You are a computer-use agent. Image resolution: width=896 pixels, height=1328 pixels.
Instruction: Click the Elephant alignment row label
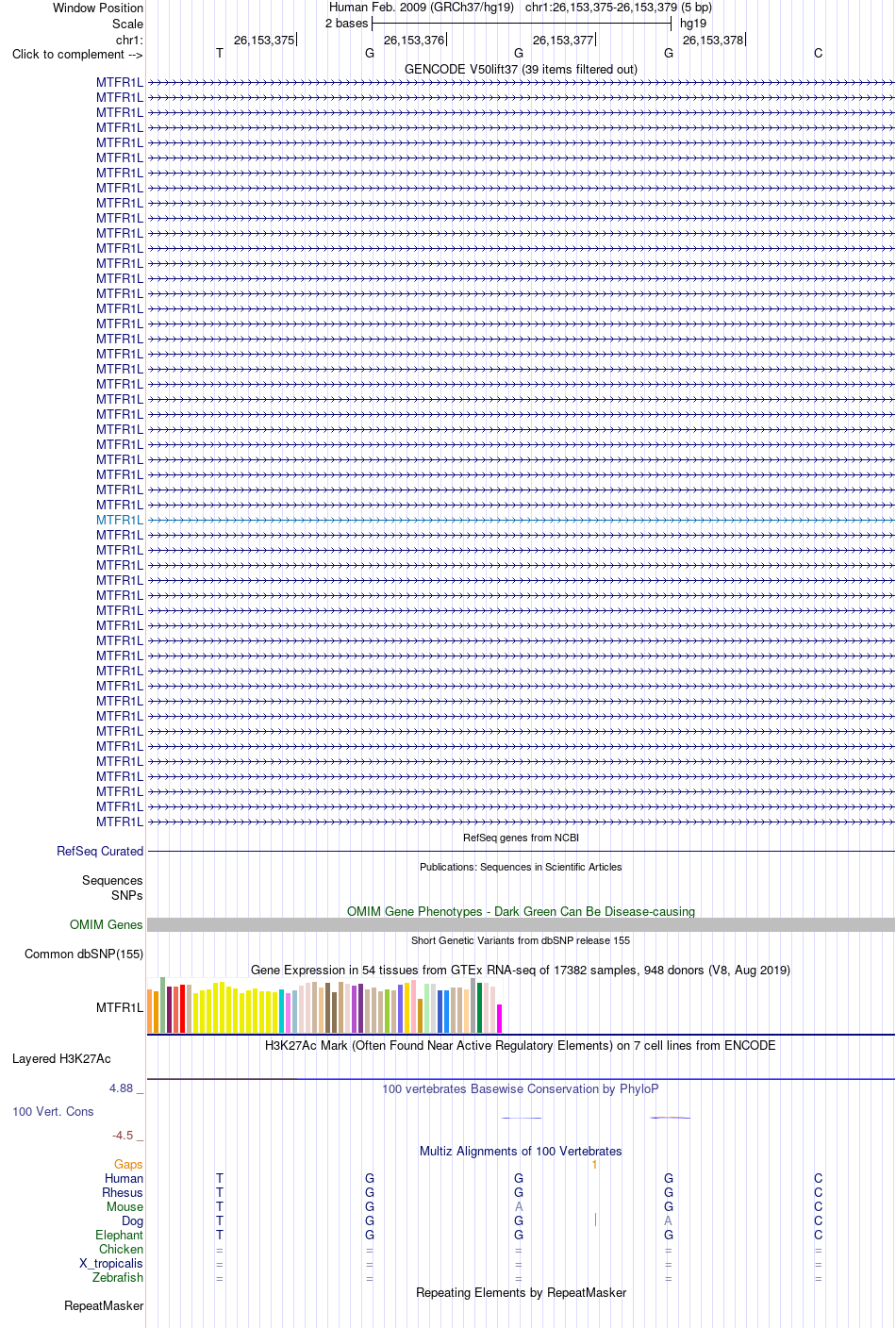coord(120,1235)
